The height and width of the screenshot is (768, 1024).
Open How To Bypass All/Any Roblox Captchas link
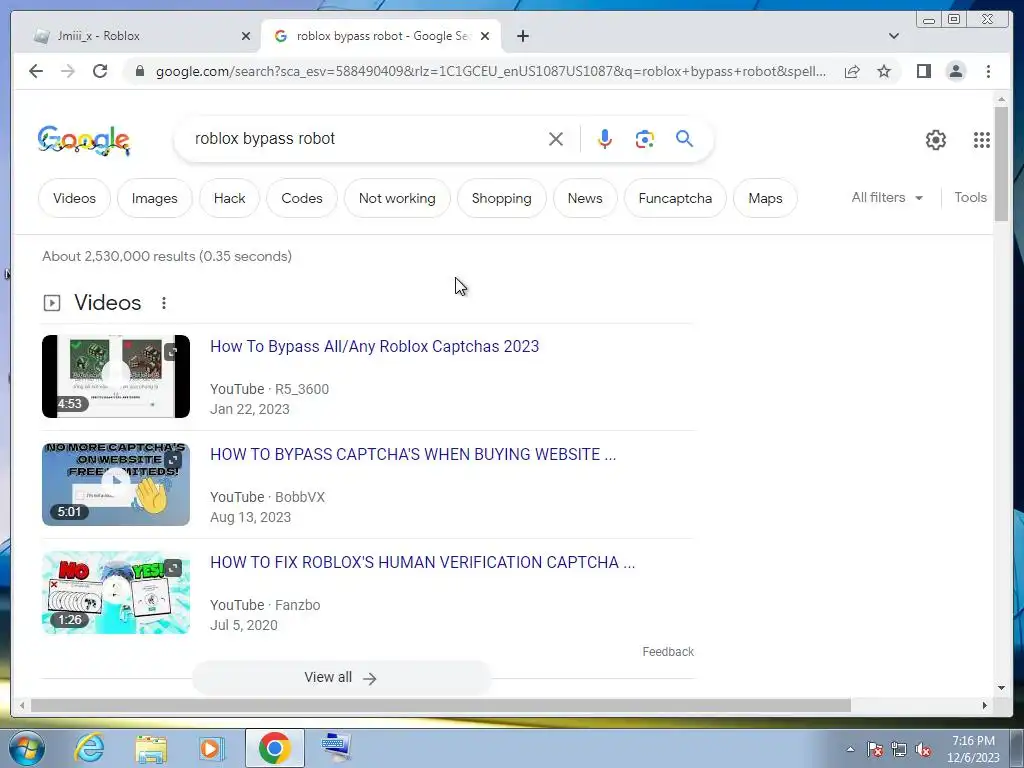375,346
